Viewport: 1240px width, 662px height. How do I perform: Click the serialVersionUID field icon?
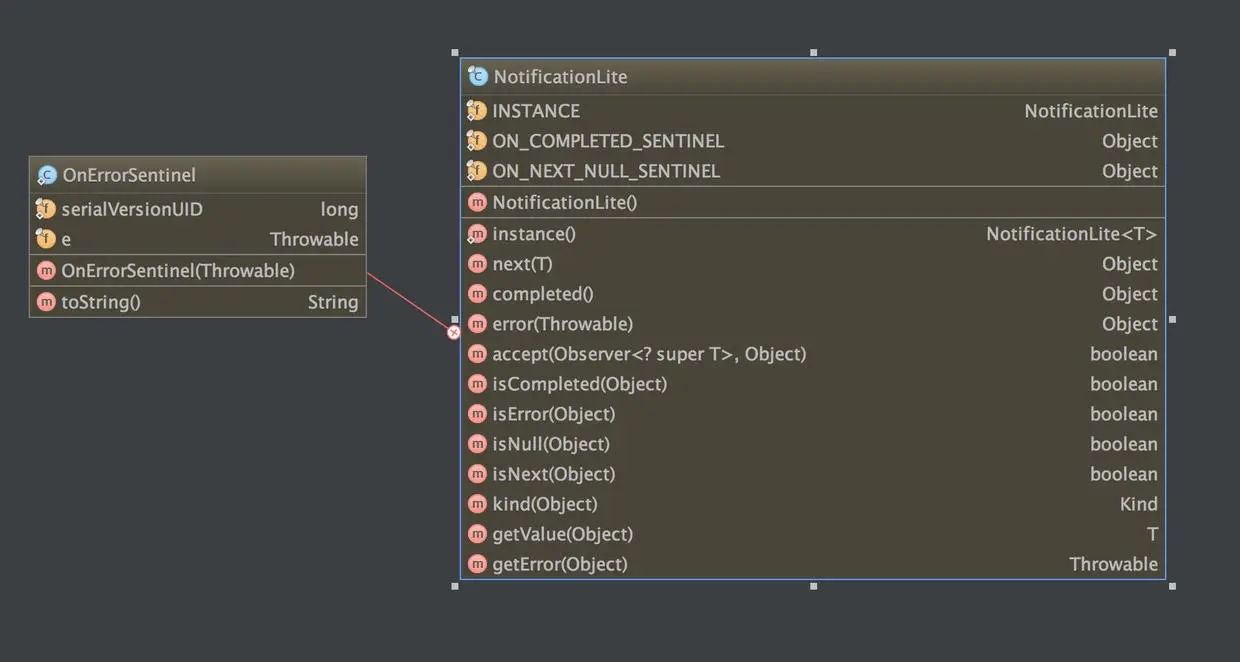pos(46,209)
